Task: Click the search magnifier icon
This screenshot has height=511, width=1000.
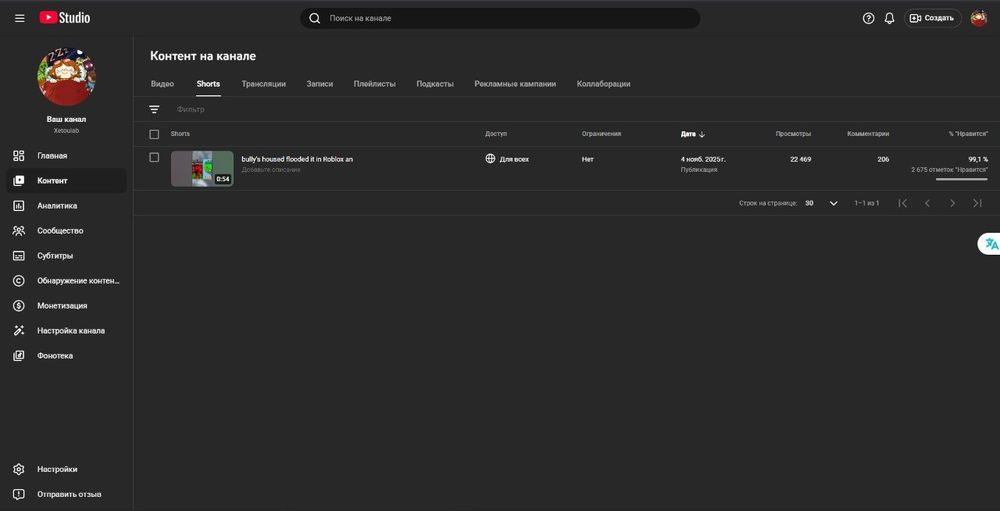Action: point(314,19)
